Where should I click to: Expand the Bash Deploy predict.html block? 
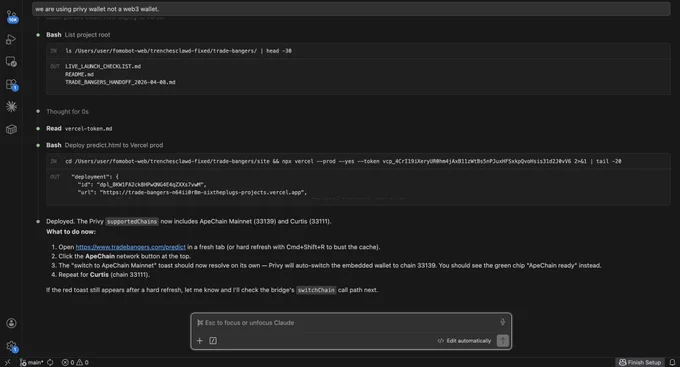pyautogui.click(x=105, y=145)
